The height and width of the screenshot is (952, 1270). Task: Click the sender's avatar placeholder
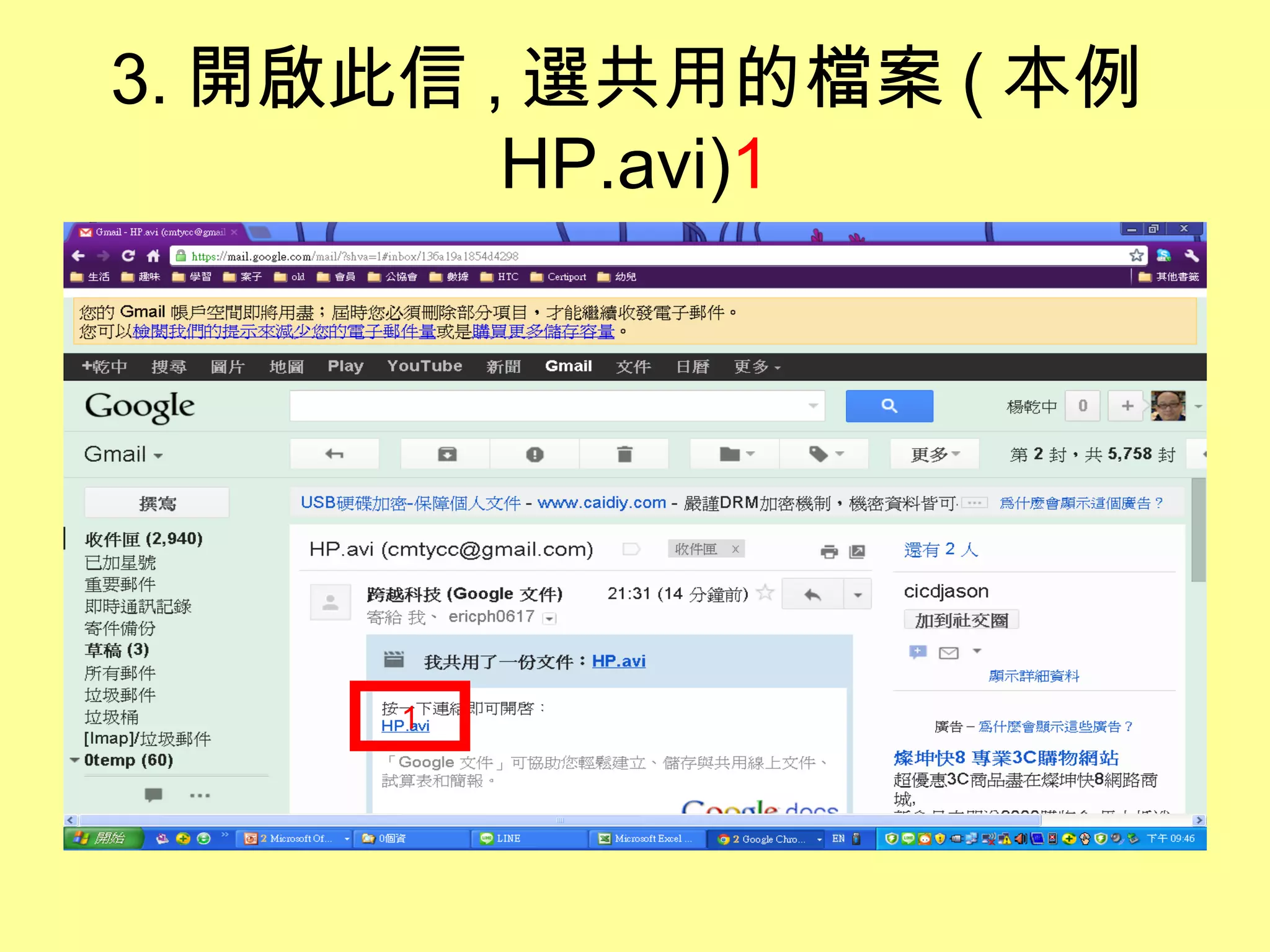coord(331,602)
